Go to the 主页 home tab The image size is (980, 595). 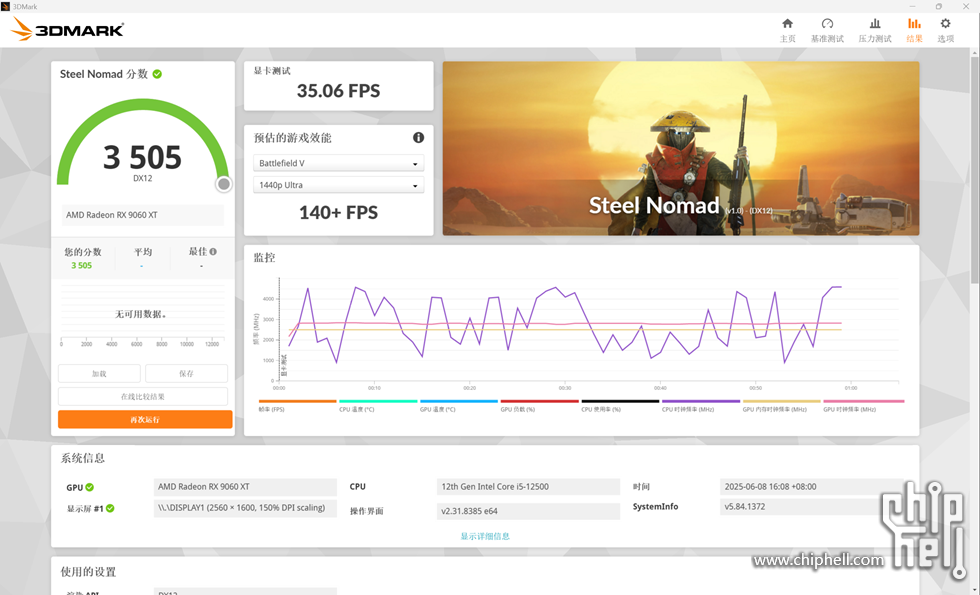pos(788,30)
